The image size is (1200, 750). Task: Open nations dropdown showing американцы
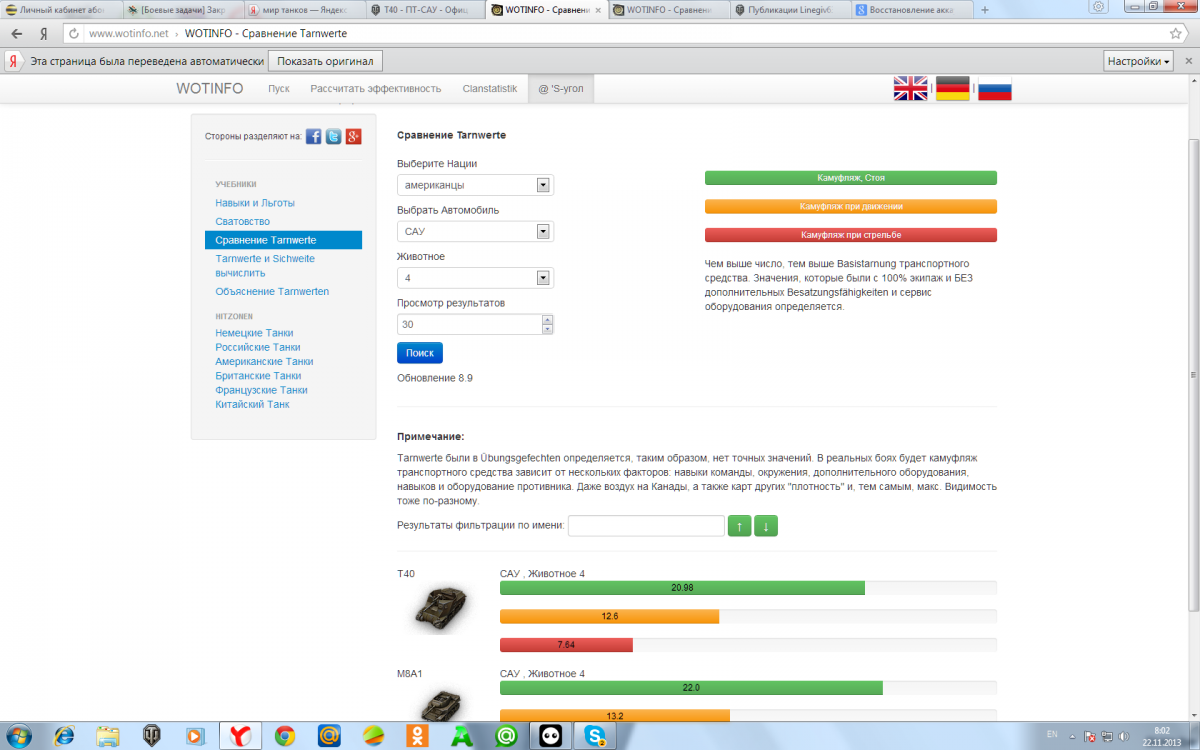tap(475, 185)
